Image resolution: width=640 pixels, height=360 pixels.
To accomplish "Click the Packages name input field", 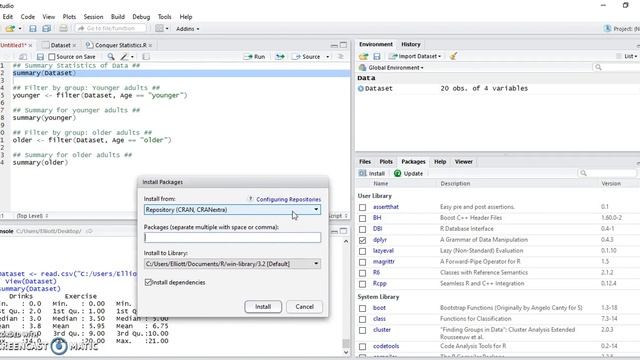I will click(232, 237).
